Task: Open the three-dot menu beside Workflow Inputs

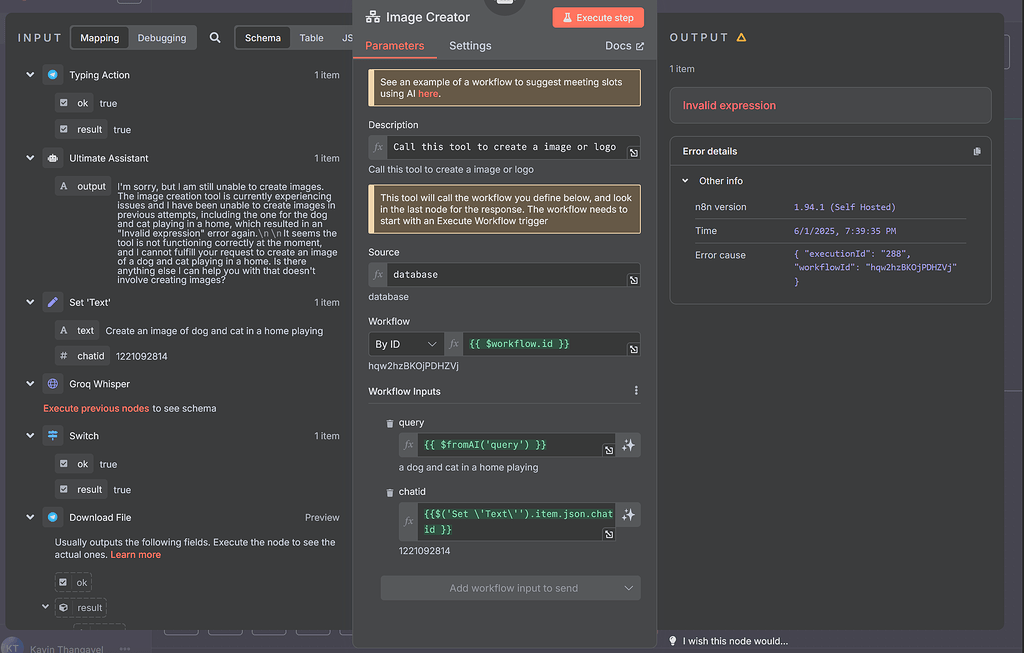Action: pos(636,390)
